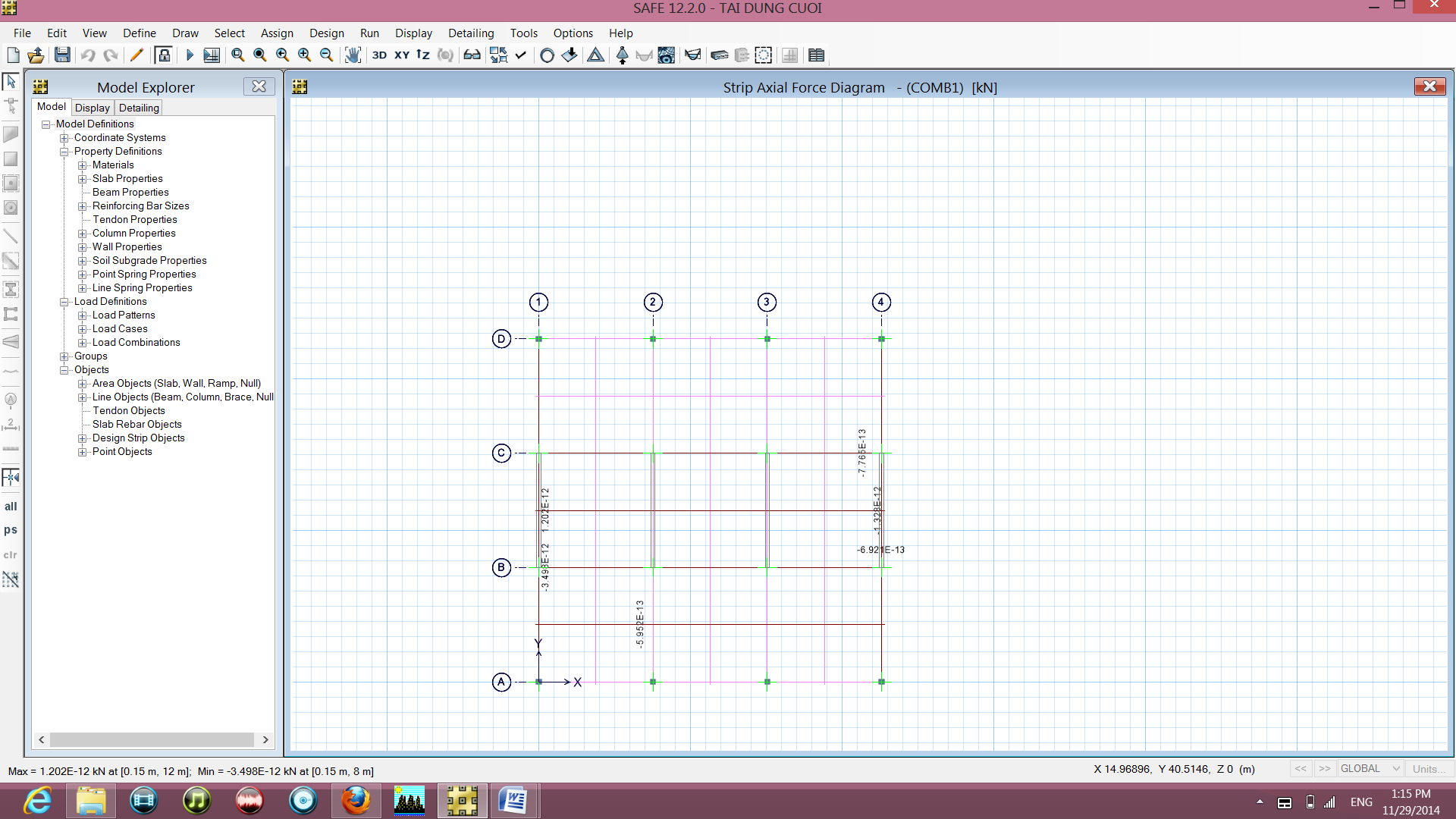Open an existing model file
This screenshot has height=819, width=1456.
(36, 55)
